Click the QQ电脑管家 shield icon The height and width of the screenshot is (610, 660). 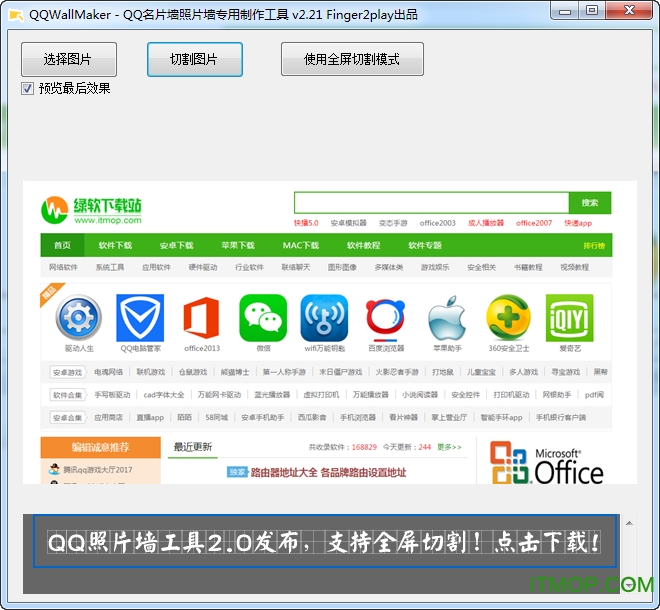[x=140, y=317]
